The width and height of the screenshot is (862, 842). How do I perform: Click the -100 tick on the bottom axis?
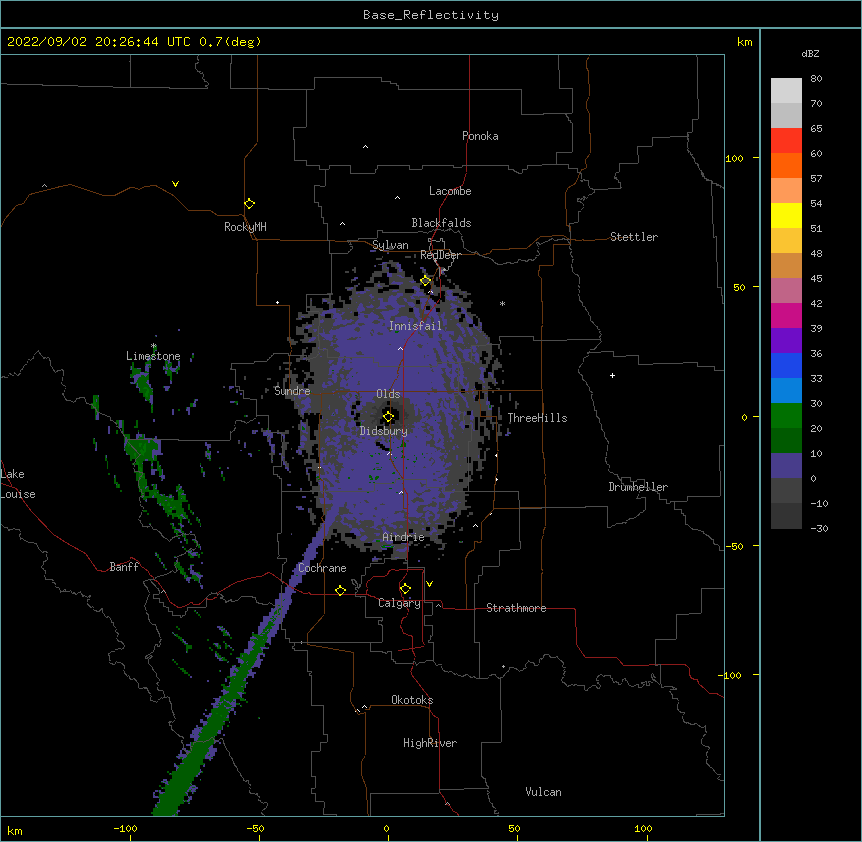125,828
